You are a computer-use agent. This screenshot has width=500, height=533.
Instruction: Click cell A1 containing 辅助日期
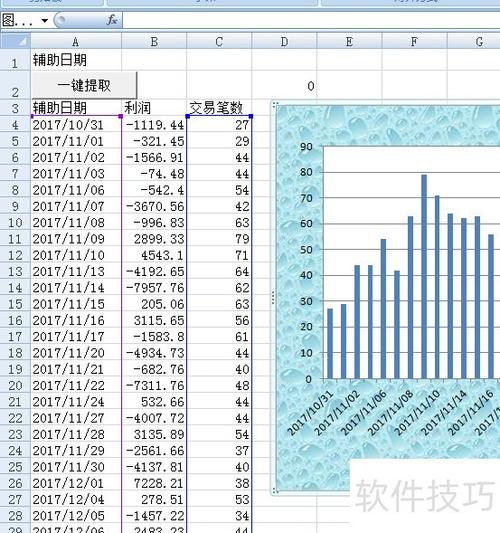[x=76, y=60]
